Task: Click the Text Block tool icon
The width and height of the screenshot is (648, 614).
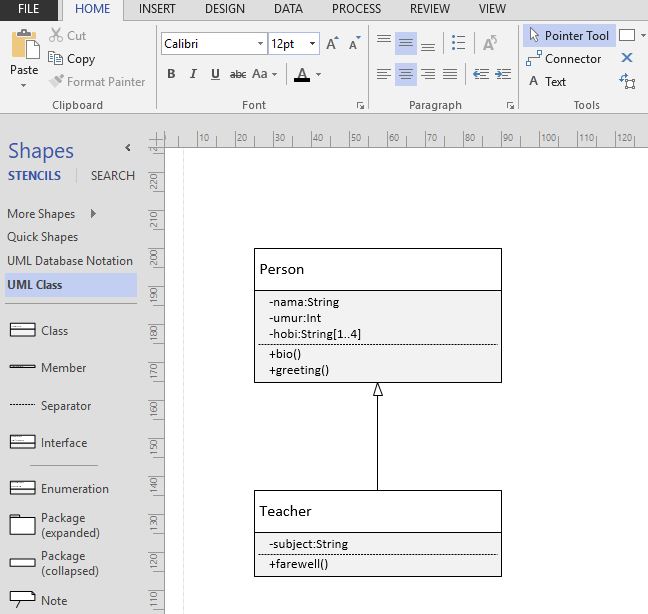Action: click(627, 81)
